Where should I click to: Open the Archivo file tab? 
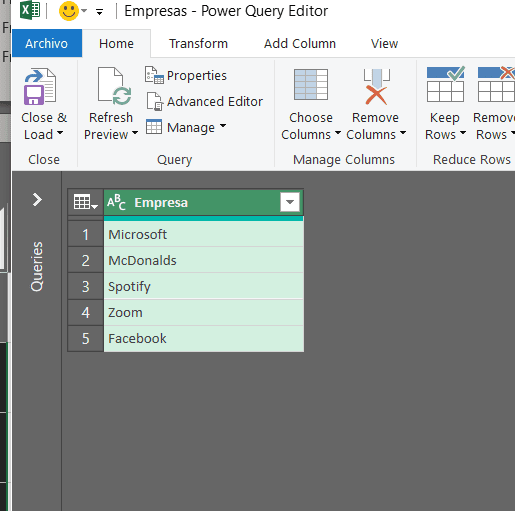pyautogui.click(x=47, y=43)
